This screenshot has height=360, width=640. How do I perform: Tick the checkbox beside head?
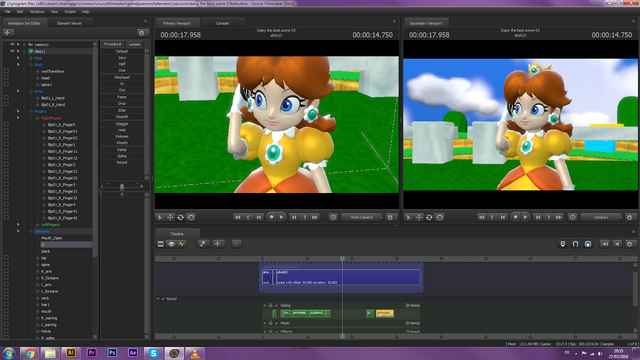(6, 78)
